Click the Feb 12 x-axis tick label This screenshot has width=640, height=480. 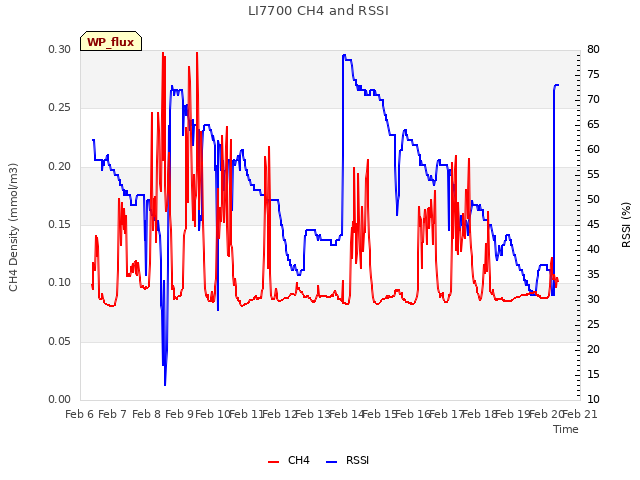[280, 415]
